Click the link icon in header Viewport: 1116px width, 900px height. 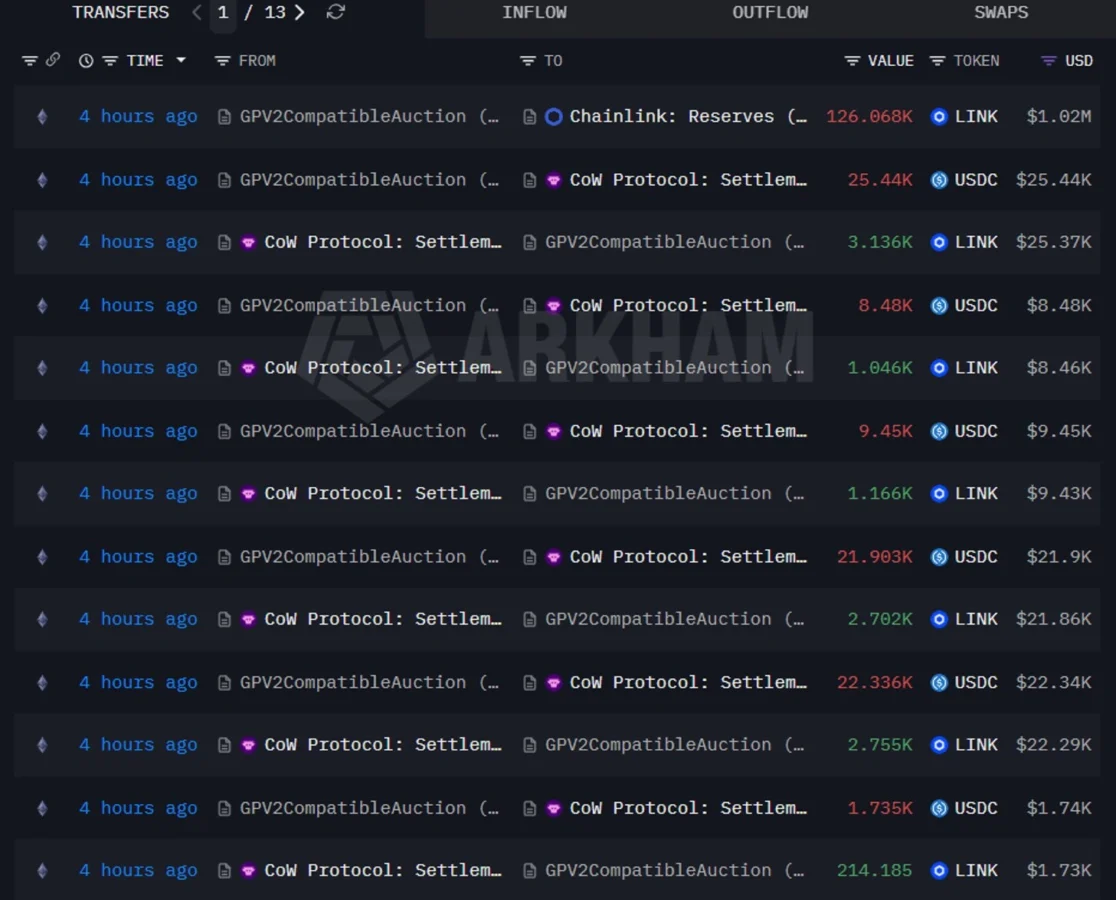(53, 60)
